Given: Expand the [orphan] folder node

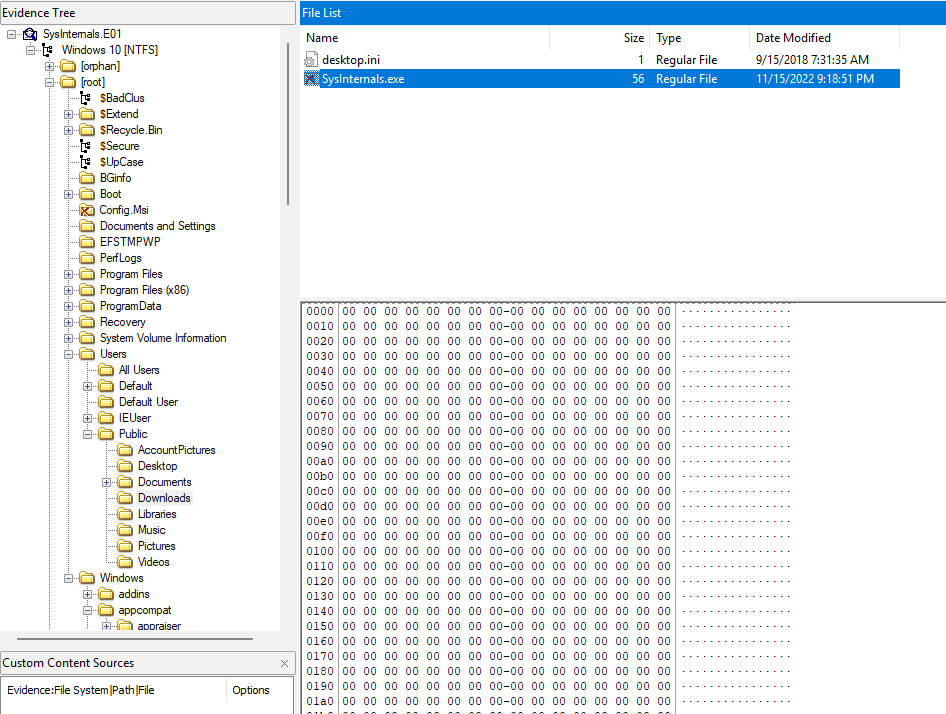Looking at the screenshot, I should click(x=49, y=66).
